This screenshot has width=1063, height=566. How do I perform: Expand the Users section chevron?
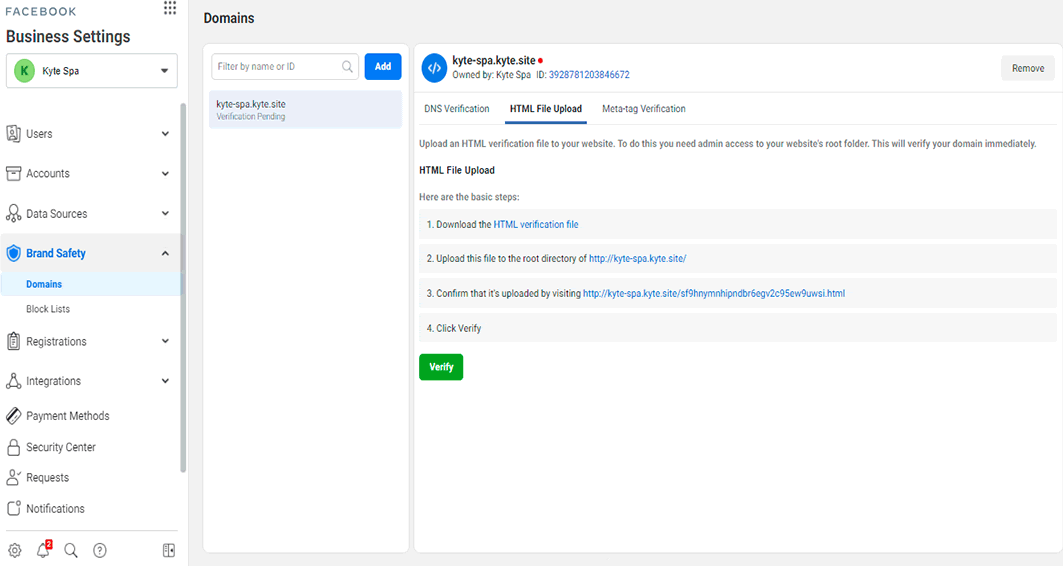[165, 134]
